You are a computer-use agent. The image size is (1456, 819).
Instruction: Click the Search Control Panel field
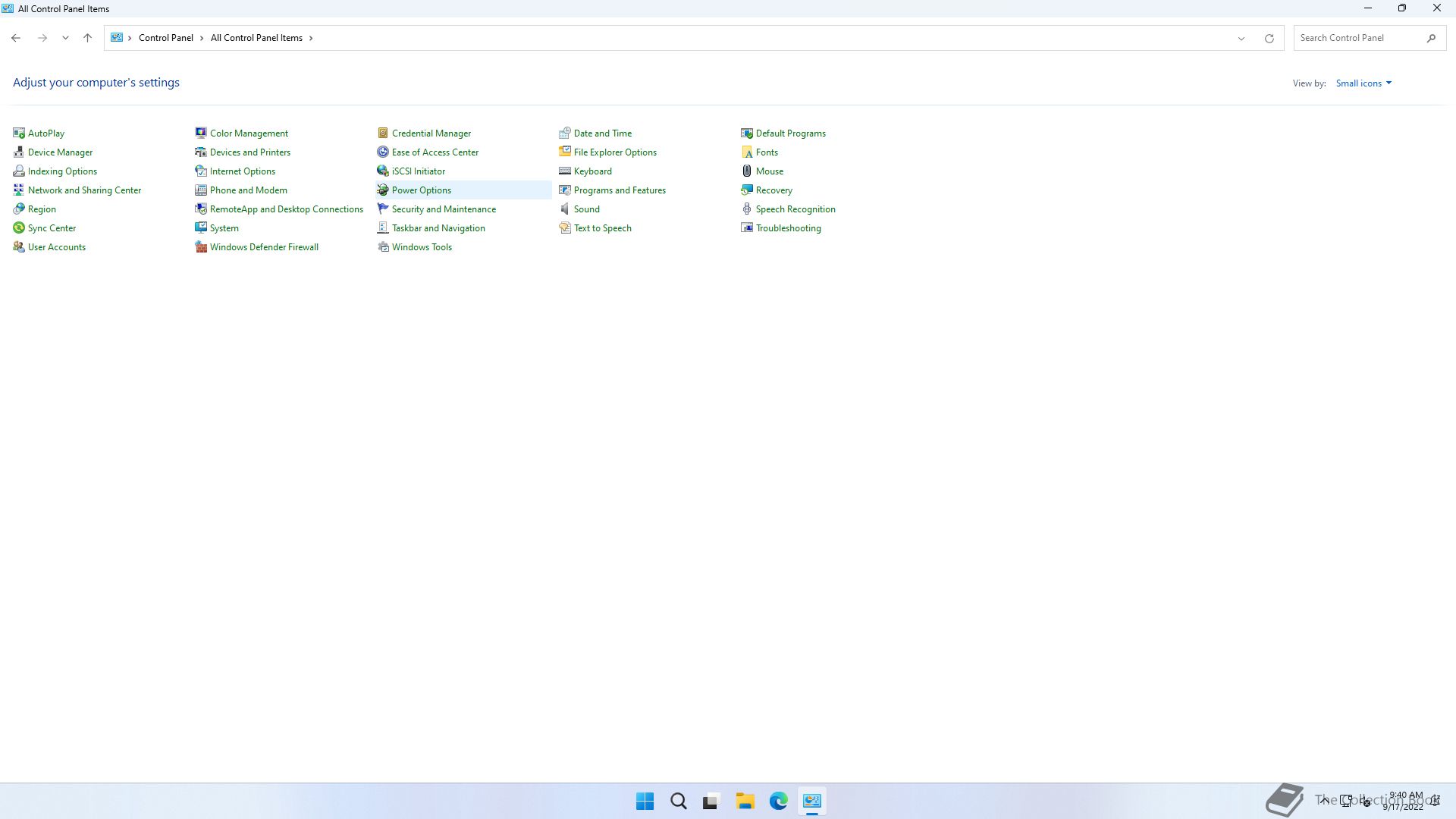(1370, 38)
